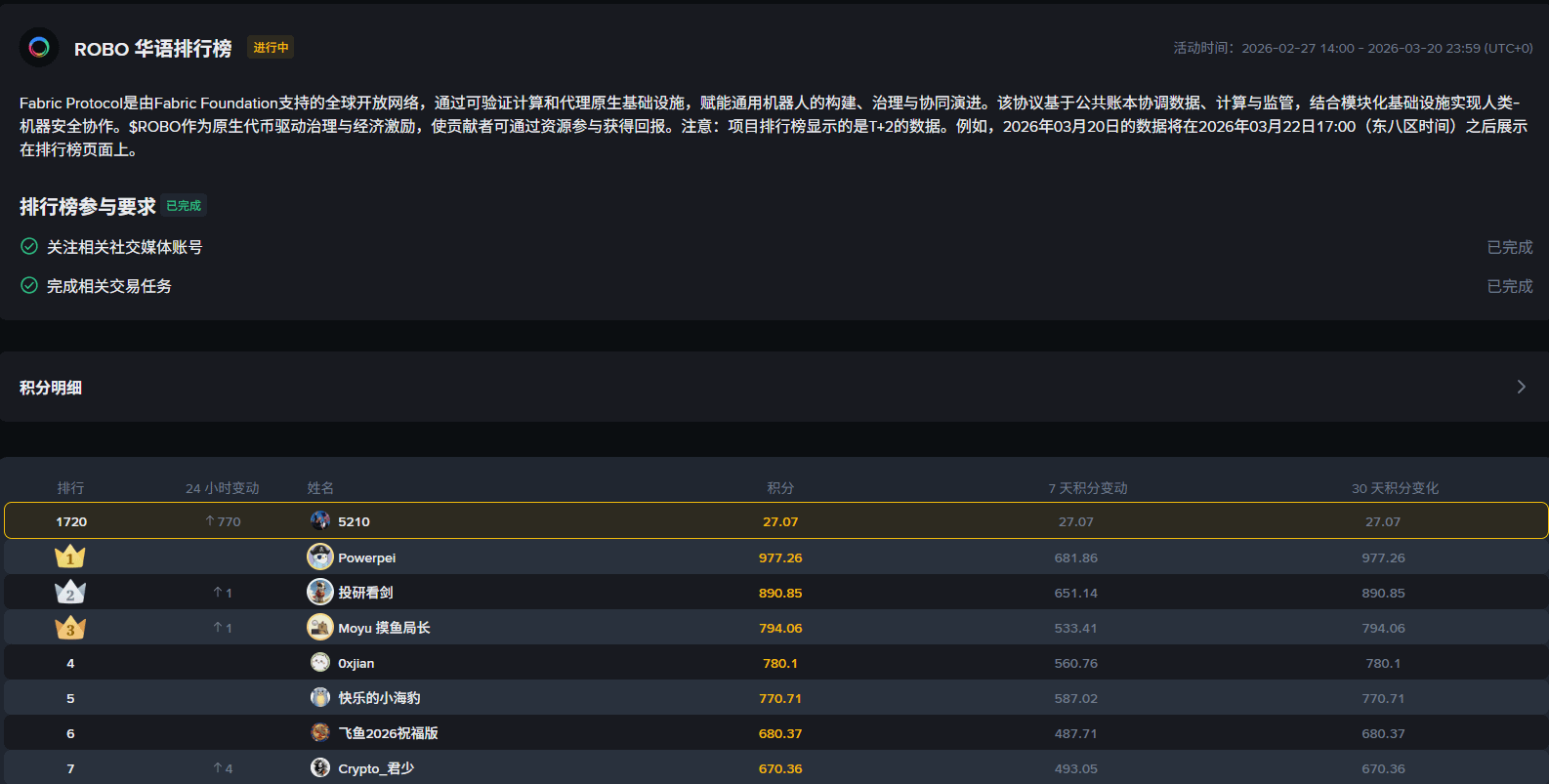The height and width of the screenshot is (784, 1549).
Task: Open the 完成相关交易任务 requirement
Action: 109,286
